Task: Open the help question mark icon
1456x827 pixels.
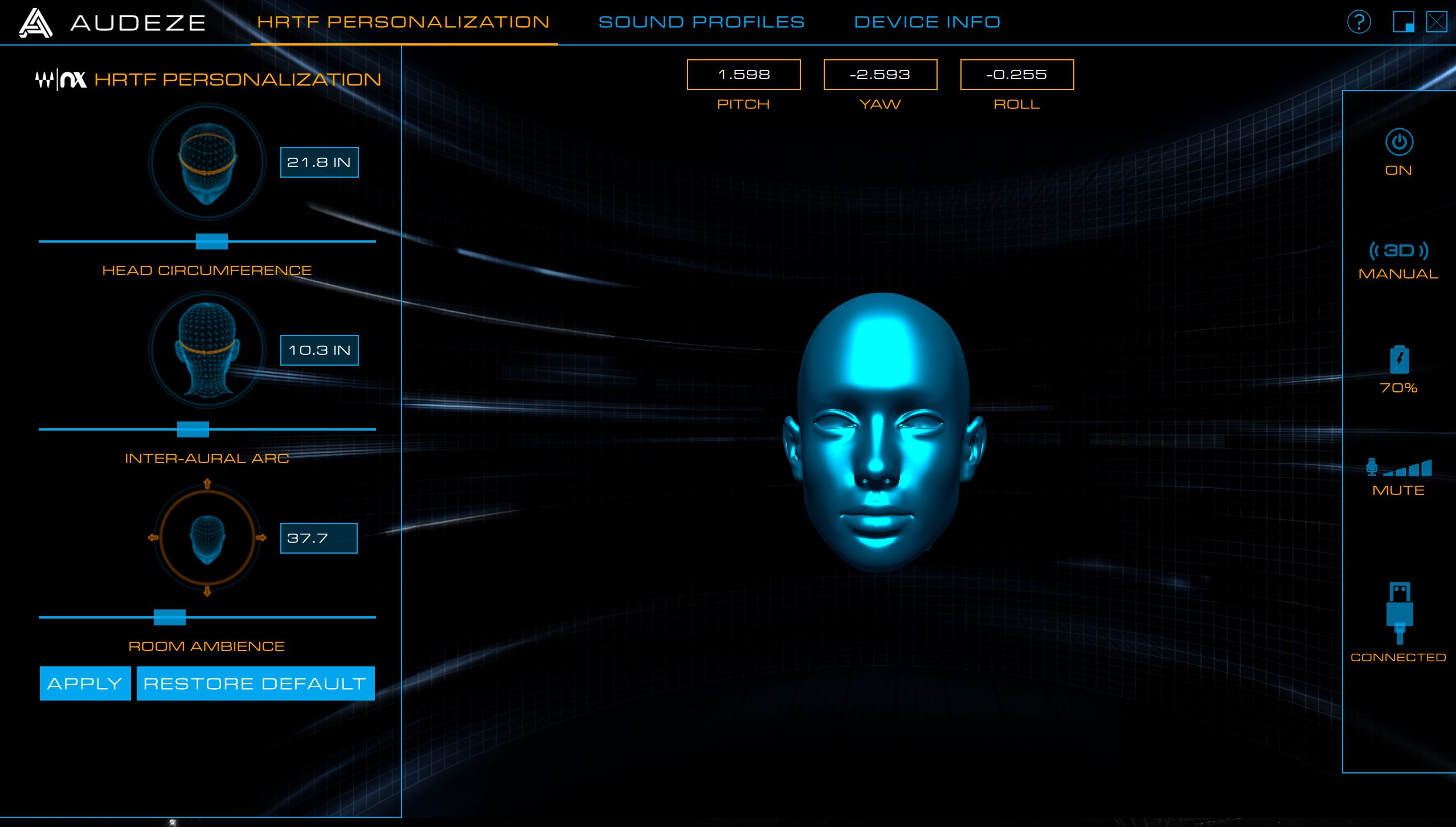Action: (x=1359, y=23)
